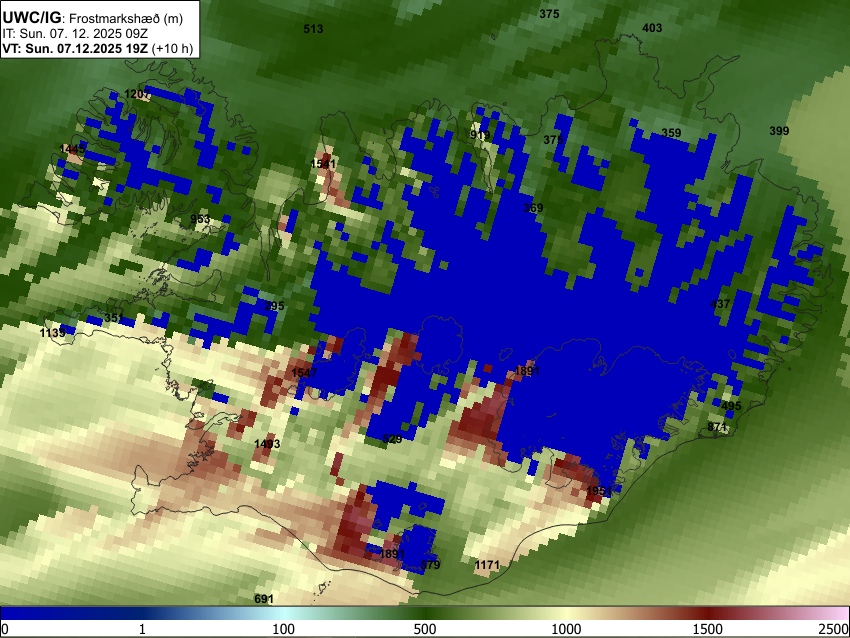This screenshot has width=850, height=638.
Task: Click the 1547 map value
Action: click(304, 372)
